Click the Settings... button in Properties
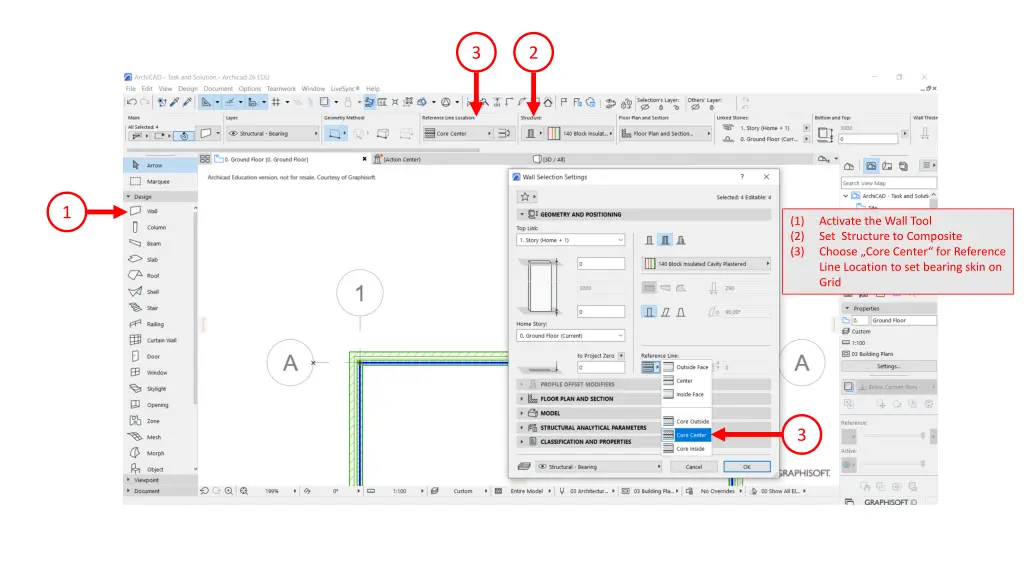 [888, 366]
